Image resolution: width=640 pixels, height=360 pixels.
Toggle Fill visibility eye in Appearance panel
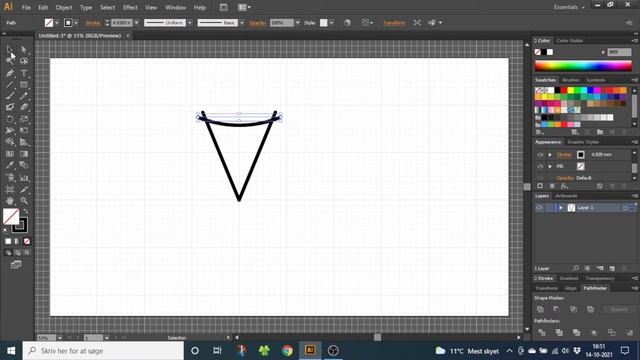click(x=540, y=167)
